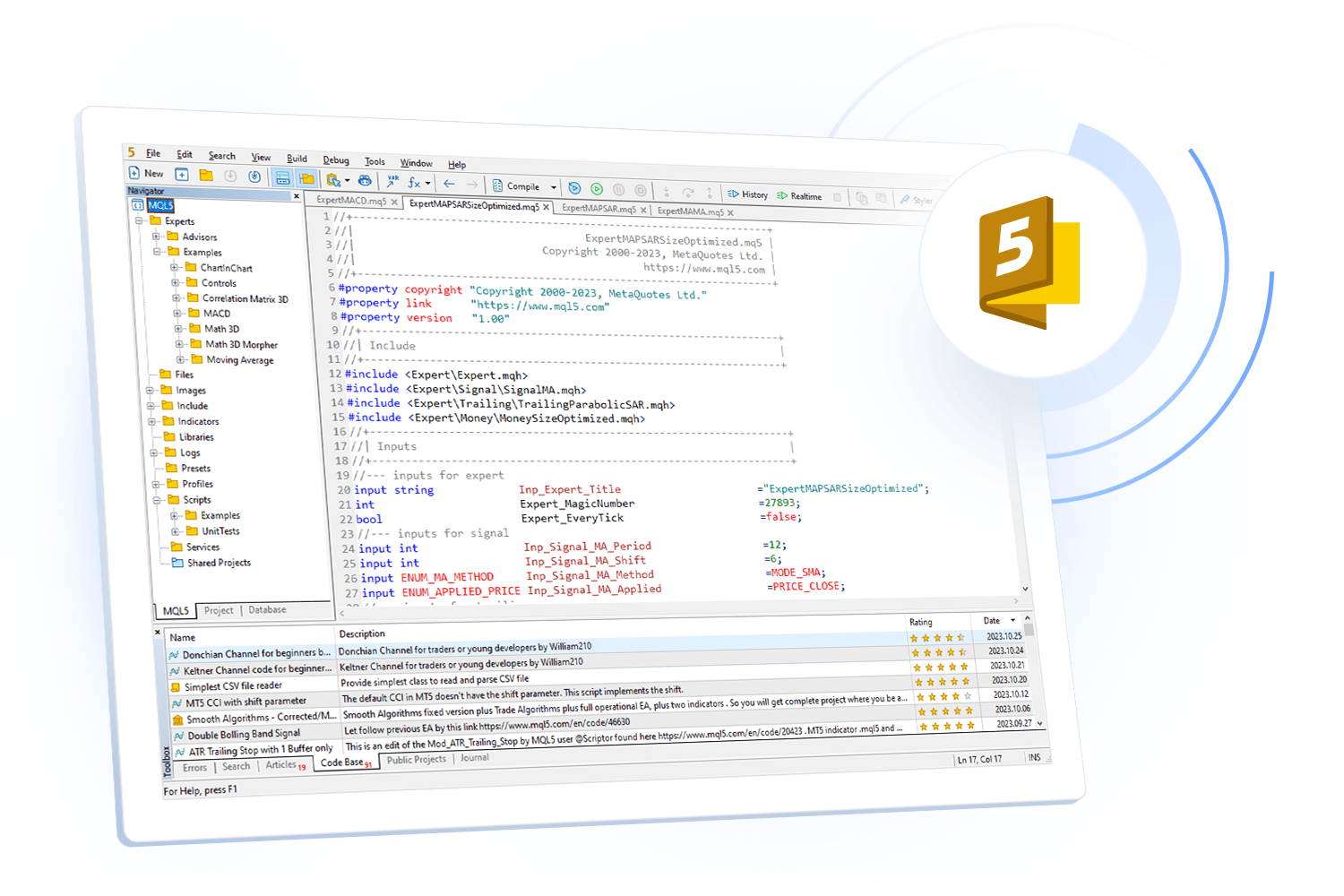
Task: Open the Articles tab in Toolbox
Action: pos(280,765)
